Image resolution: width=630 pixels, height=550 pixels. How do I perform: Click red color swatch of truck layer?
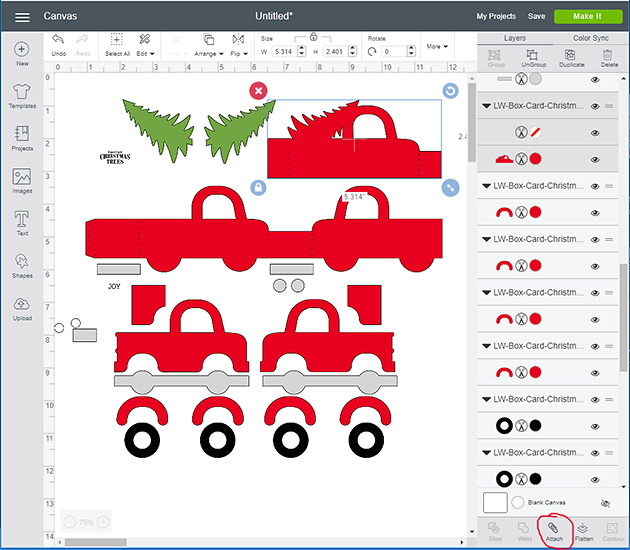(535, 159)
